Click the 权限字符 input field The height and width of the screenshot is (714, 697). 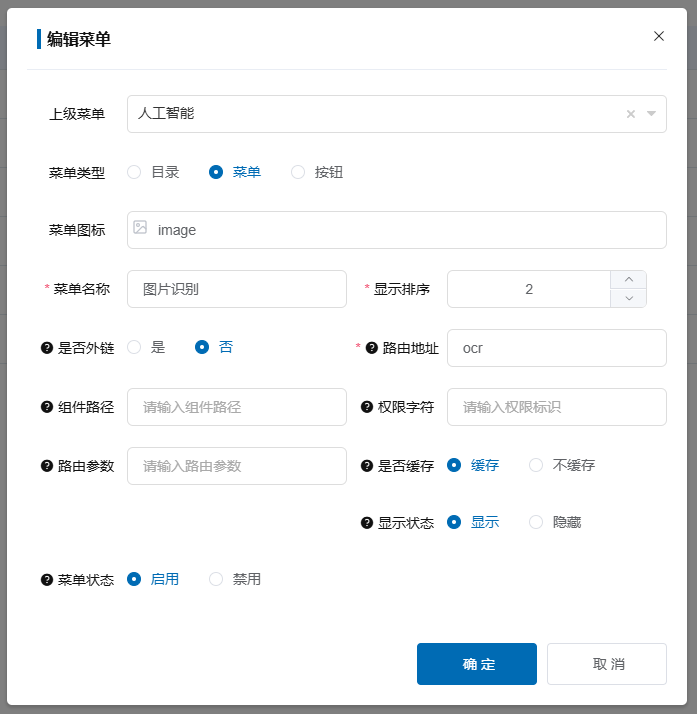point(557,407)
